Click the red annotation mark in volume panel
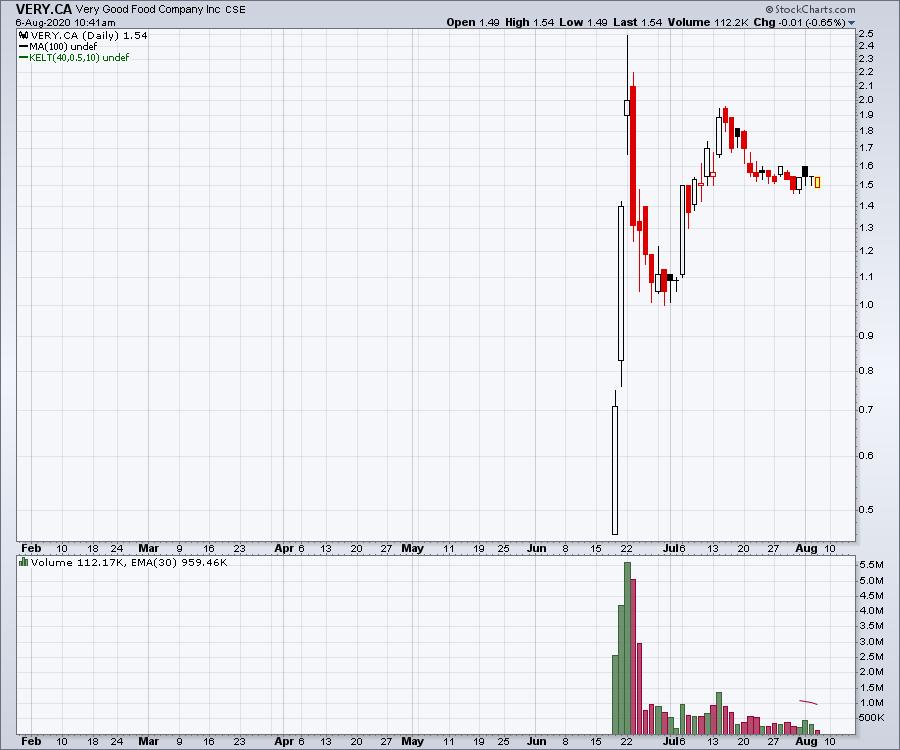Screen dimensions: 900x750 (x=808, y=702)
